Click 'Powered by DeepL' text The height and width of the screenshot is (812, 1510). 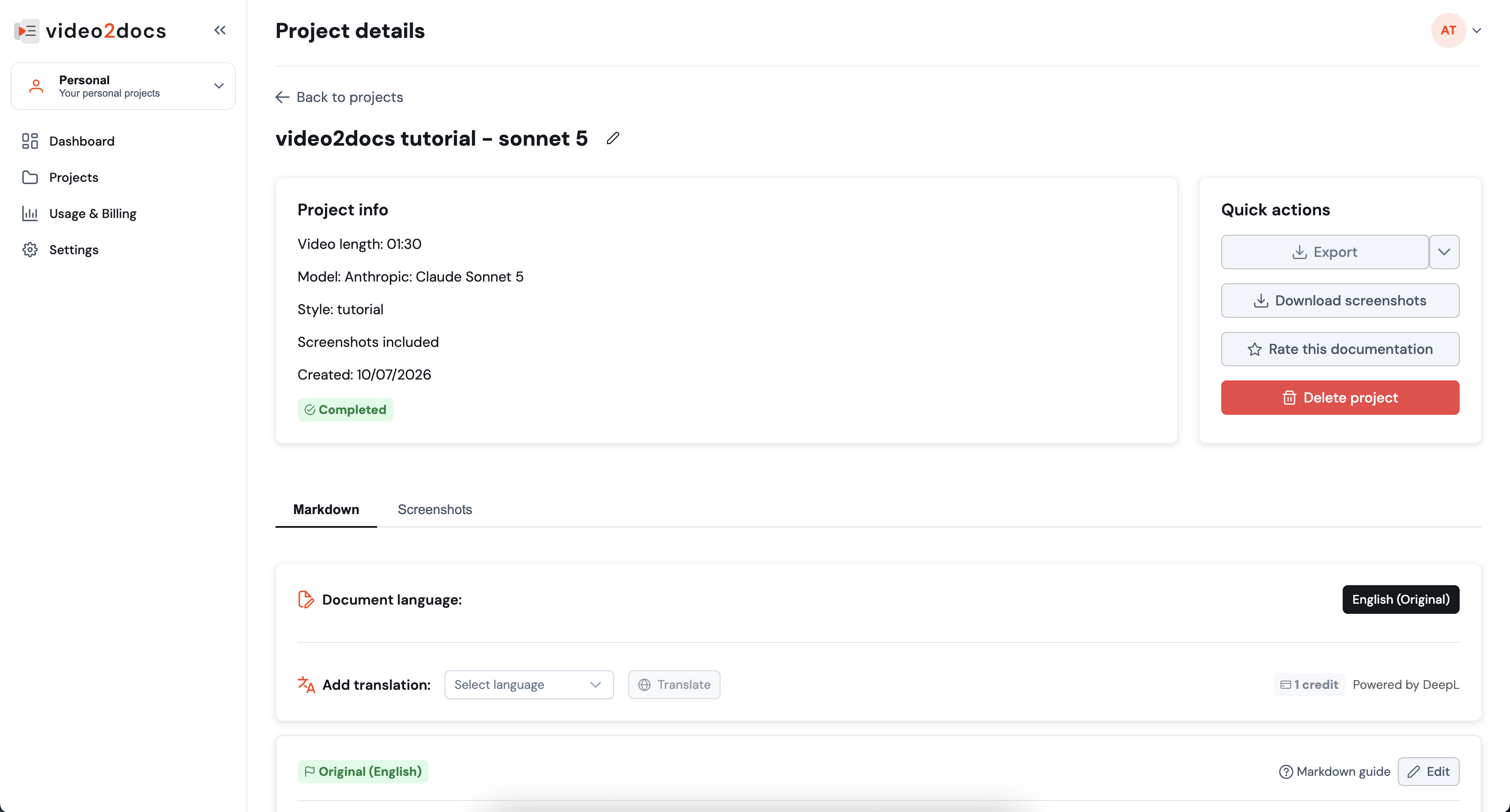(1406, 685)
